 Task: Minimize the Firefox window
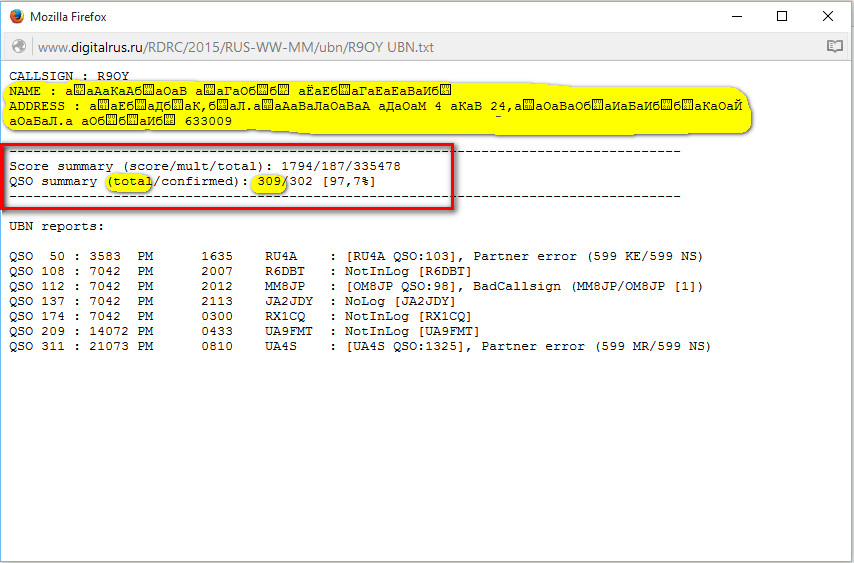pyautogui.click(x=736, y=17)
